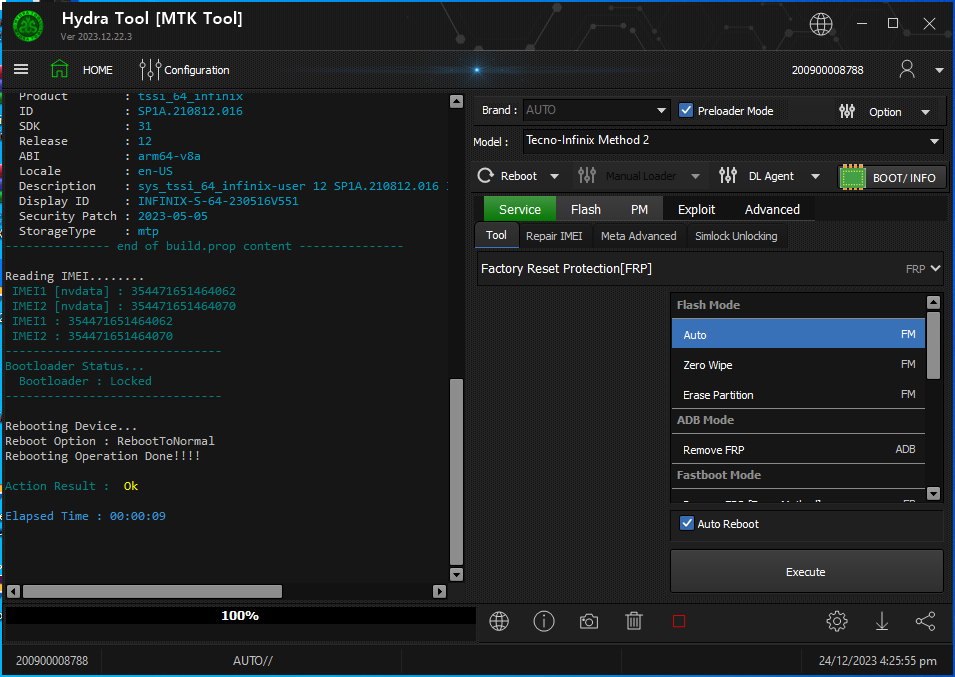This screenshot has height=677, width=955.
Task: Select the Meta Advanced sub-tab
Action: (x=638, y=236)
